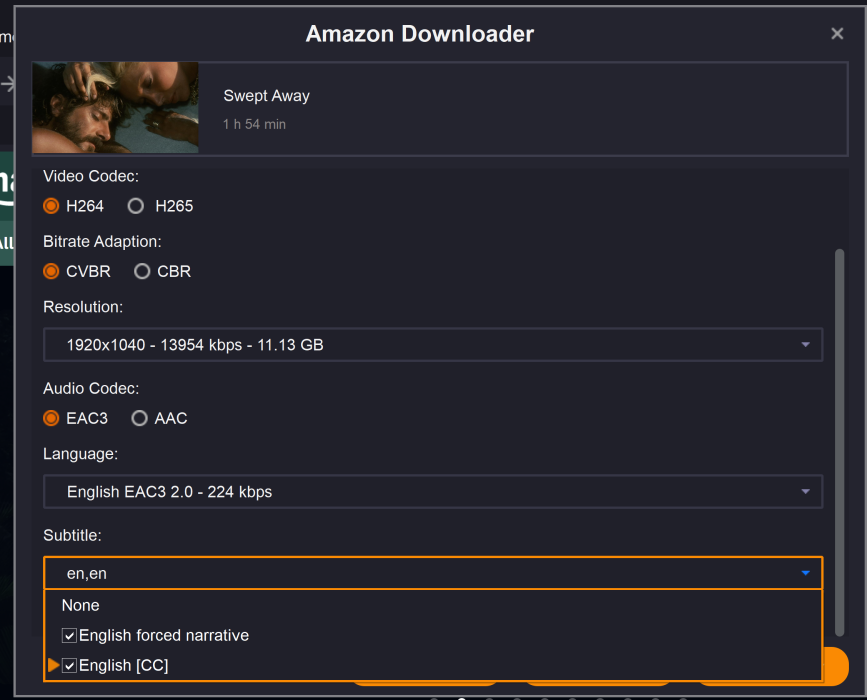Select CVBR bitrate adaption

coord(52,271)
